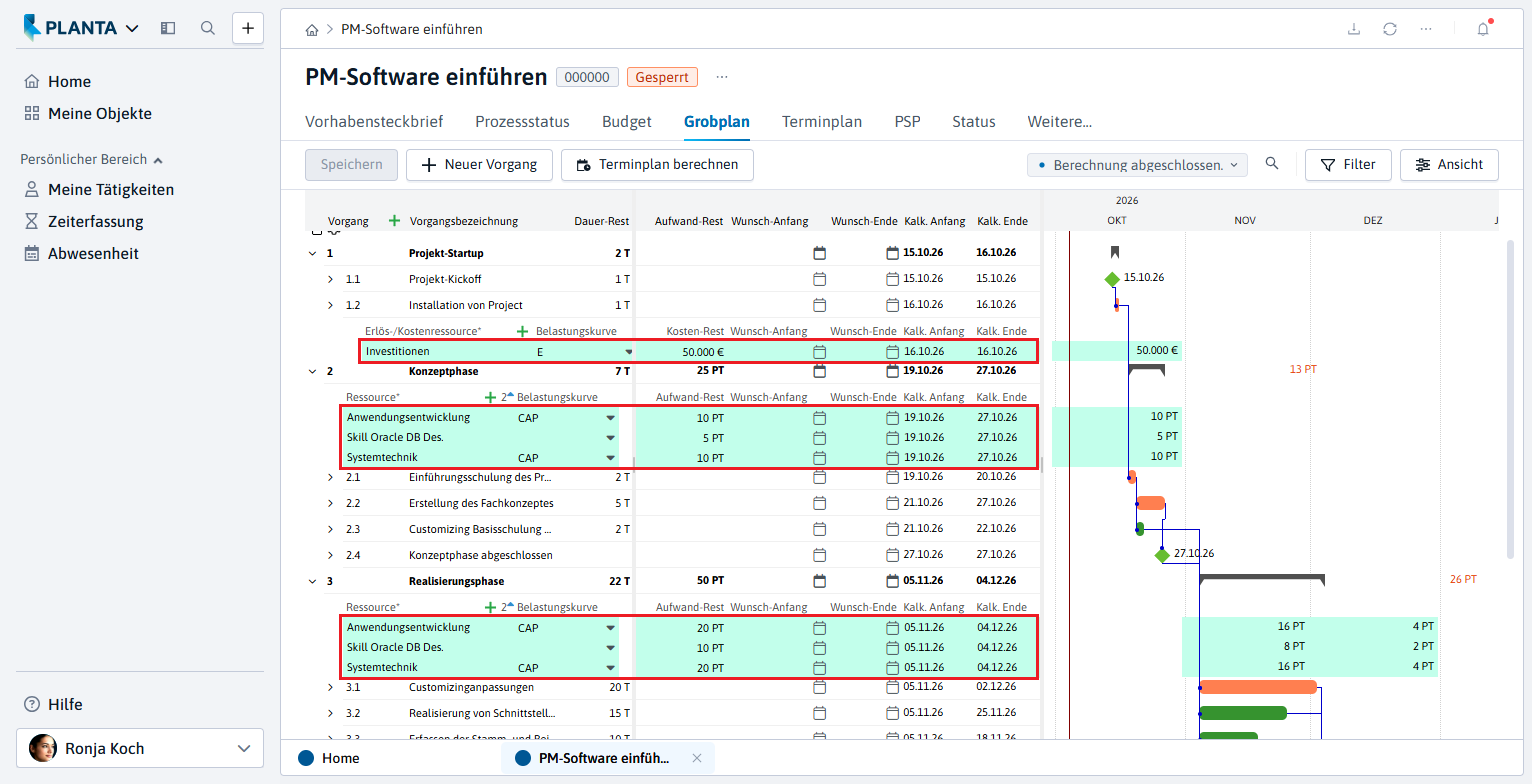The image size is (1532, 784).
Task: Open the Berechnung abgeschlossen status dropdown
Action: (x=1137, y=165)
